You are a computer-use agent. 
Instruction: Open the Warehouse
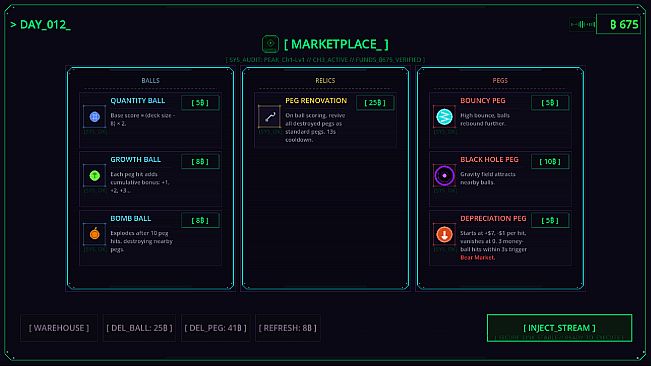click(x=59, y=328)
